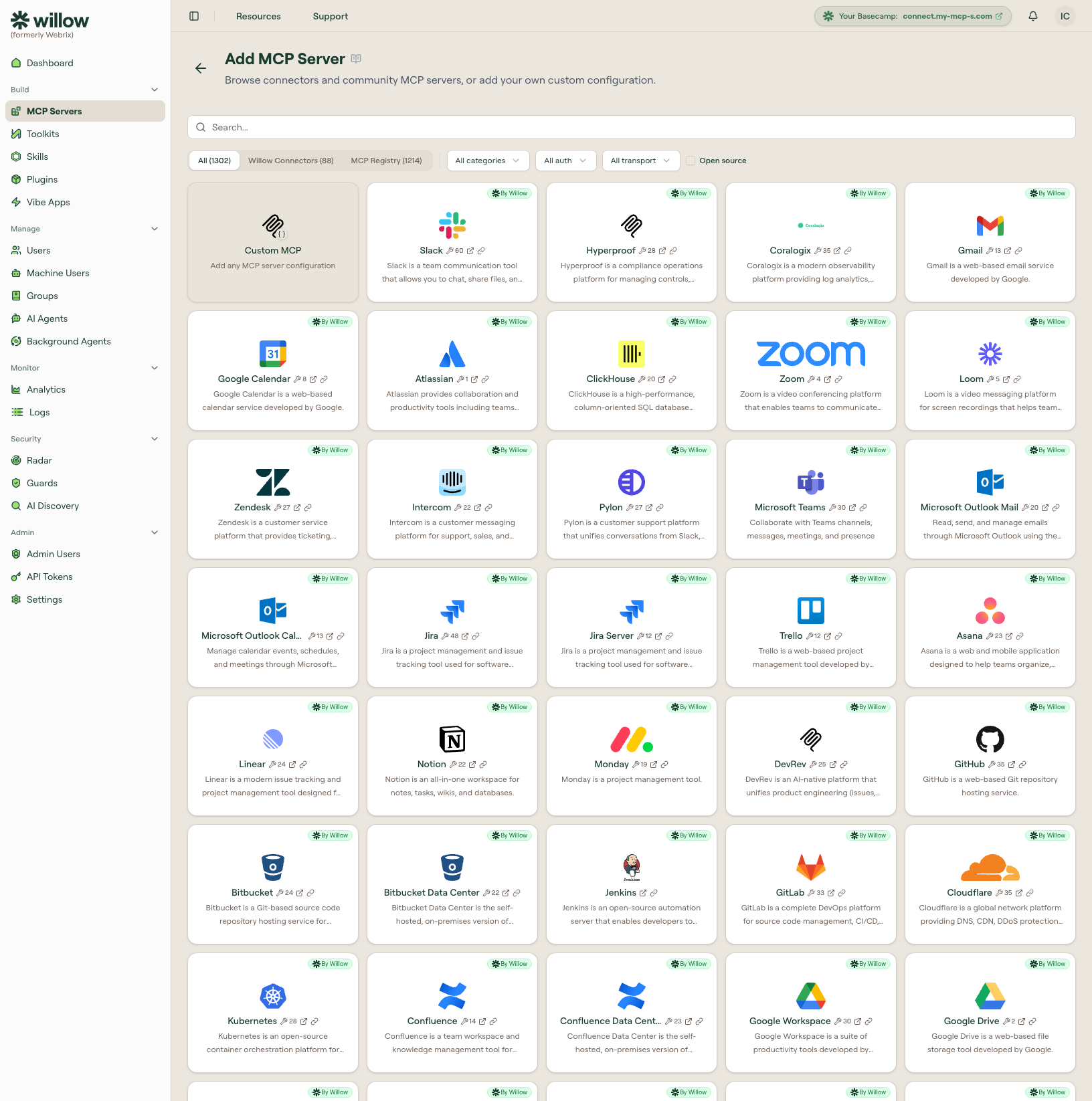Go back with the left arrow
1092x1101 pixels.
[x=201, y=68]
